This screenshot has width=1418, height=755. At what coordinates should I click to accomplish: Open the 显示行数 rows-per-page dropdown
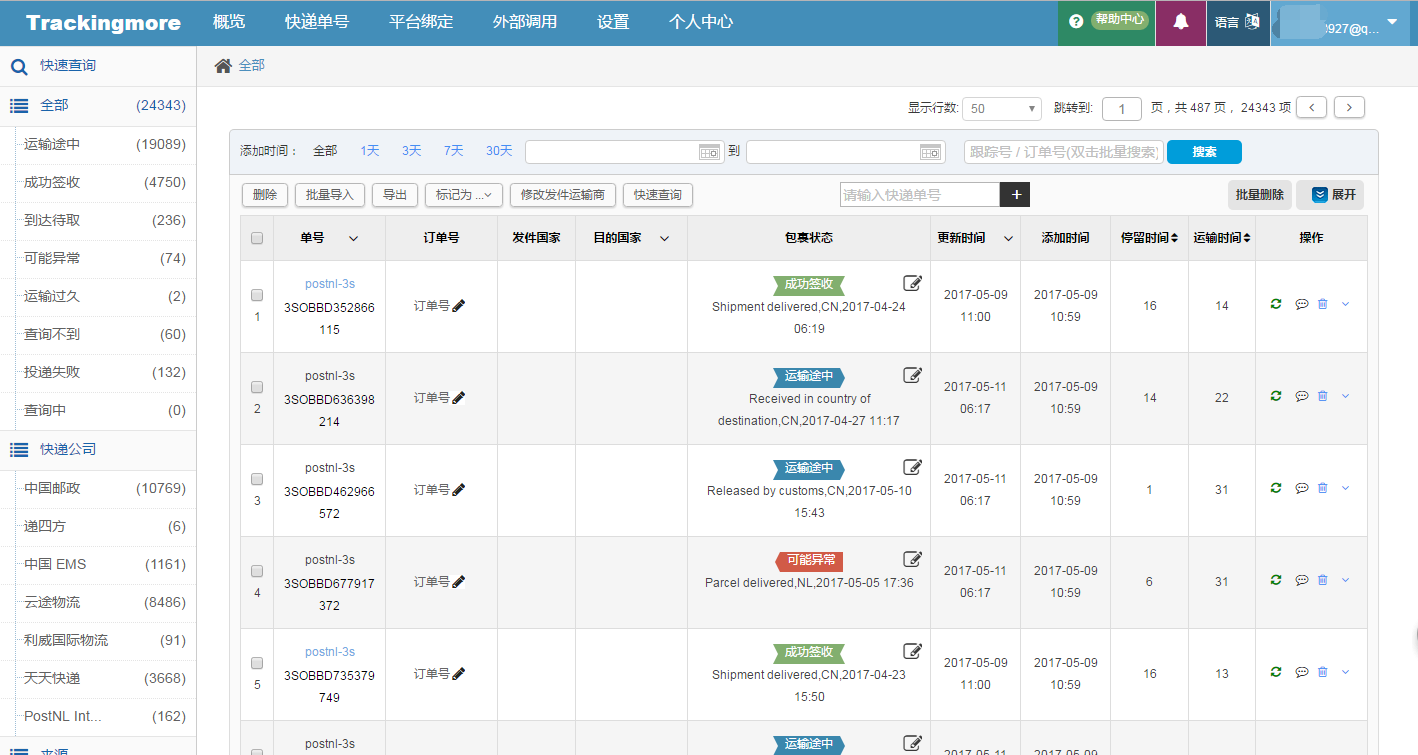click(x=1001, y=108)
